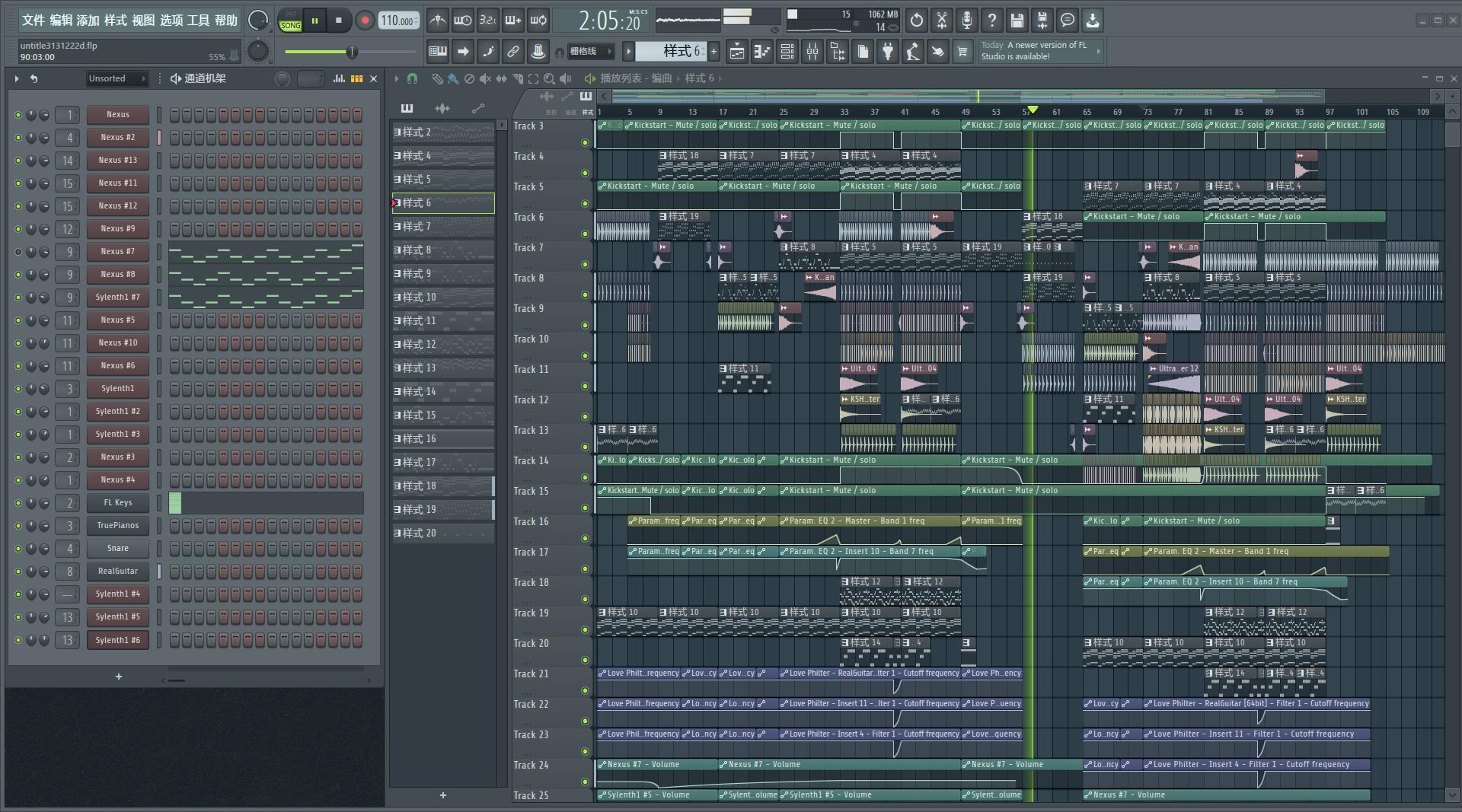Toggle the countdown before recording
1462x812 pixels.
coord(487,21)
